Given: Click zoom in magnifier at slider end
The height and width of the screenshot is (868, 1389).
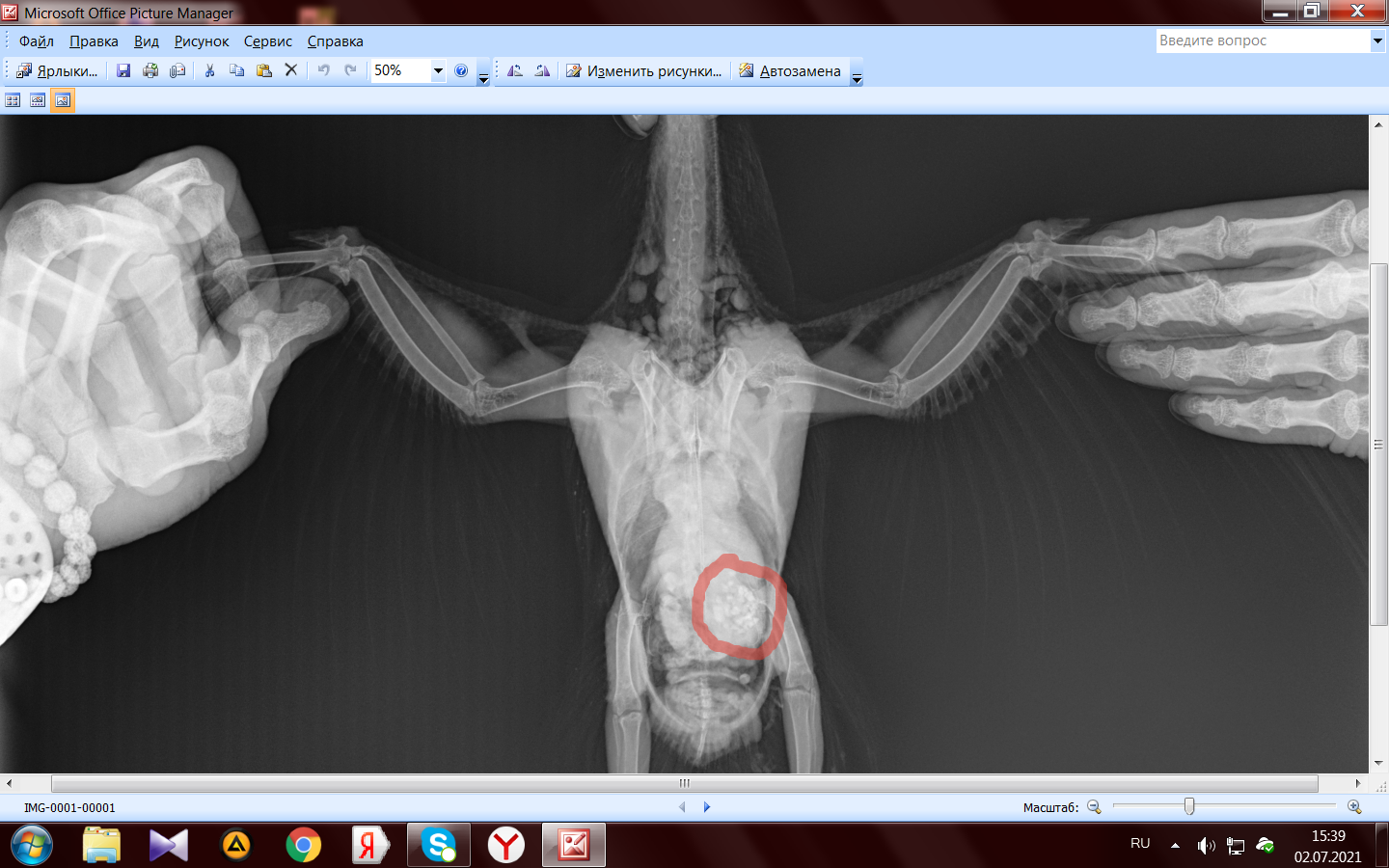Looking at the screenshot, I should pos(1354,807).
